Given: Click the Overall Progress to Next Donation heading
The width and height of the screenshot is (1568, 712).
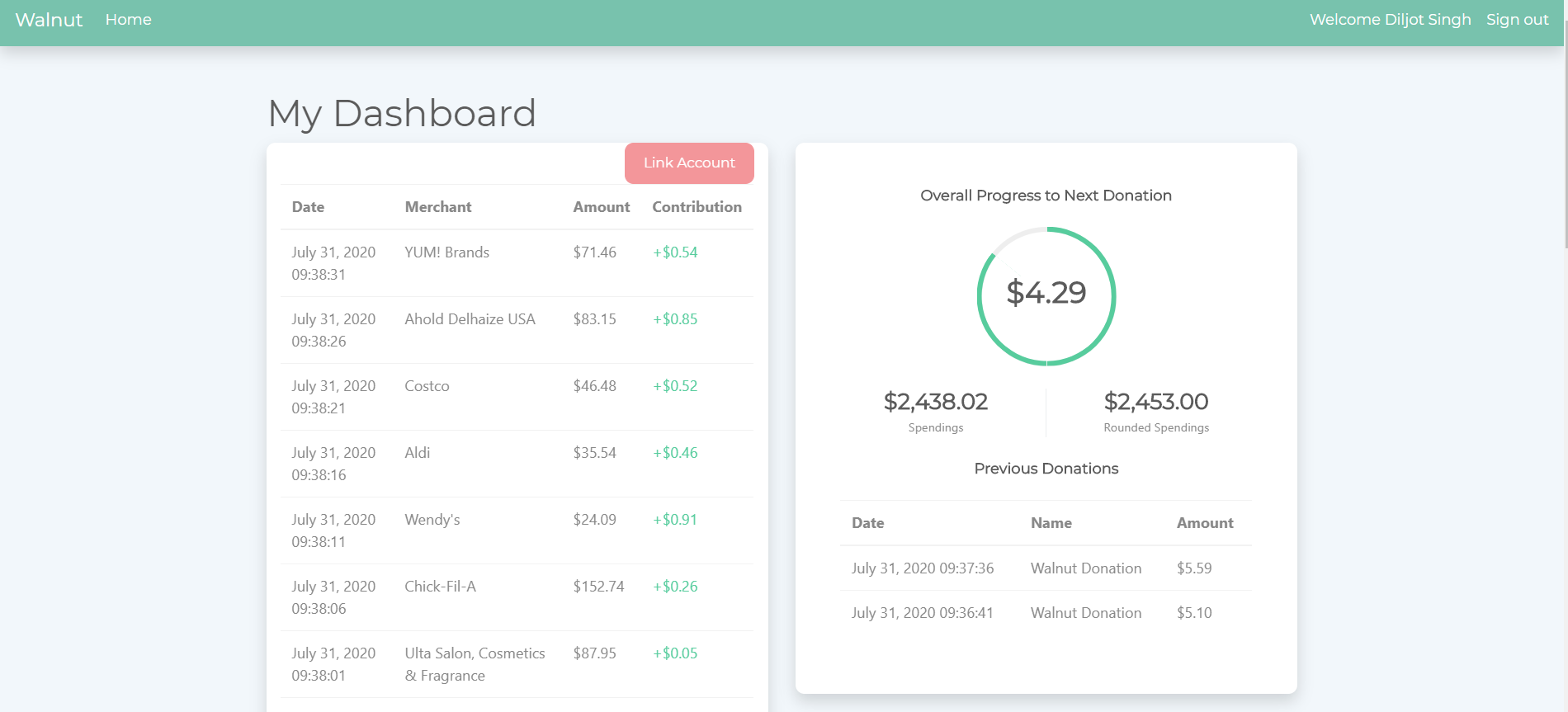Looking at the screenshot, I should click(x=1046, y=196).
